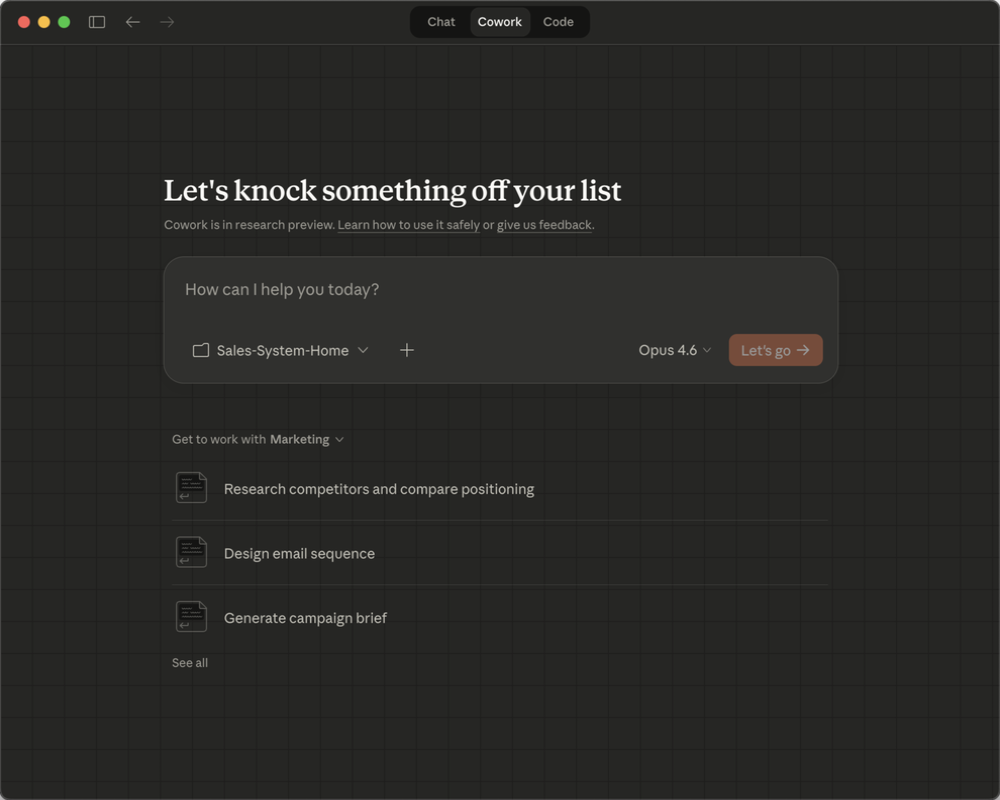Viewport: 1000px width, 800px height.
Task: Click the Research competitors task icon
Action: [x=191, y=488]
